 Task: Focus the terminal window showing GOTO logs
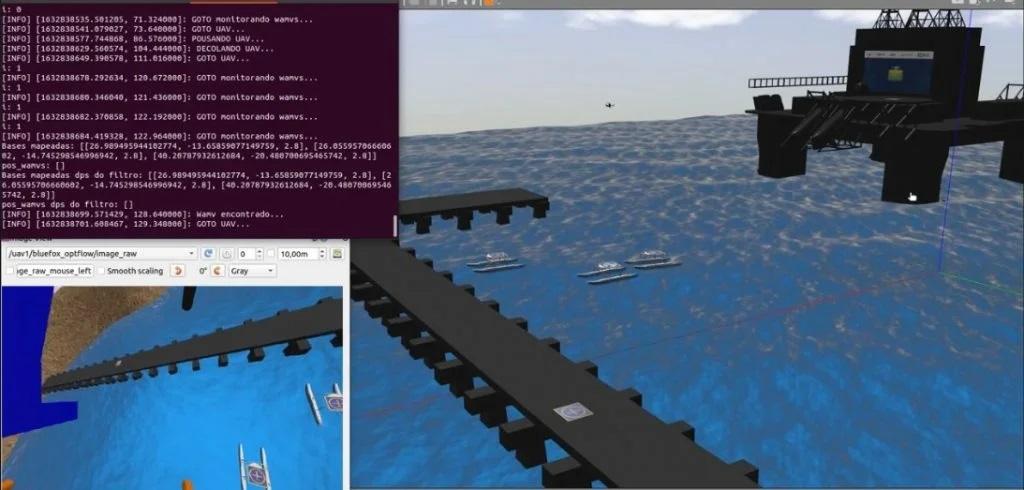(198, 120)
